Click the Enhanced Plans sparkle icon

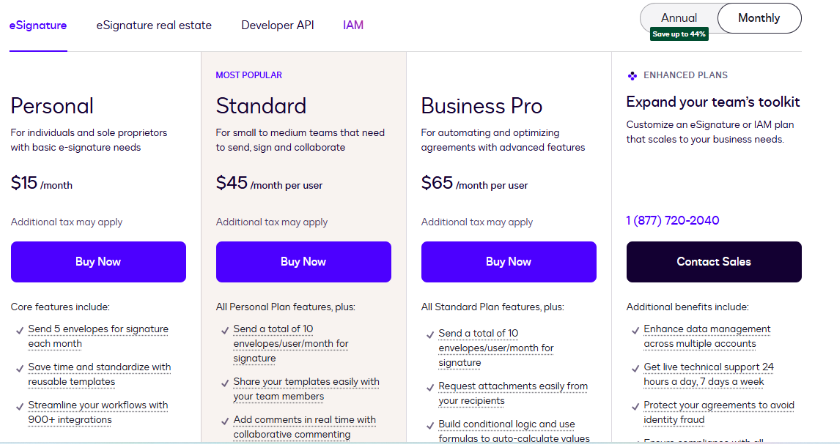pyautogui.click(x=632, y=75)
